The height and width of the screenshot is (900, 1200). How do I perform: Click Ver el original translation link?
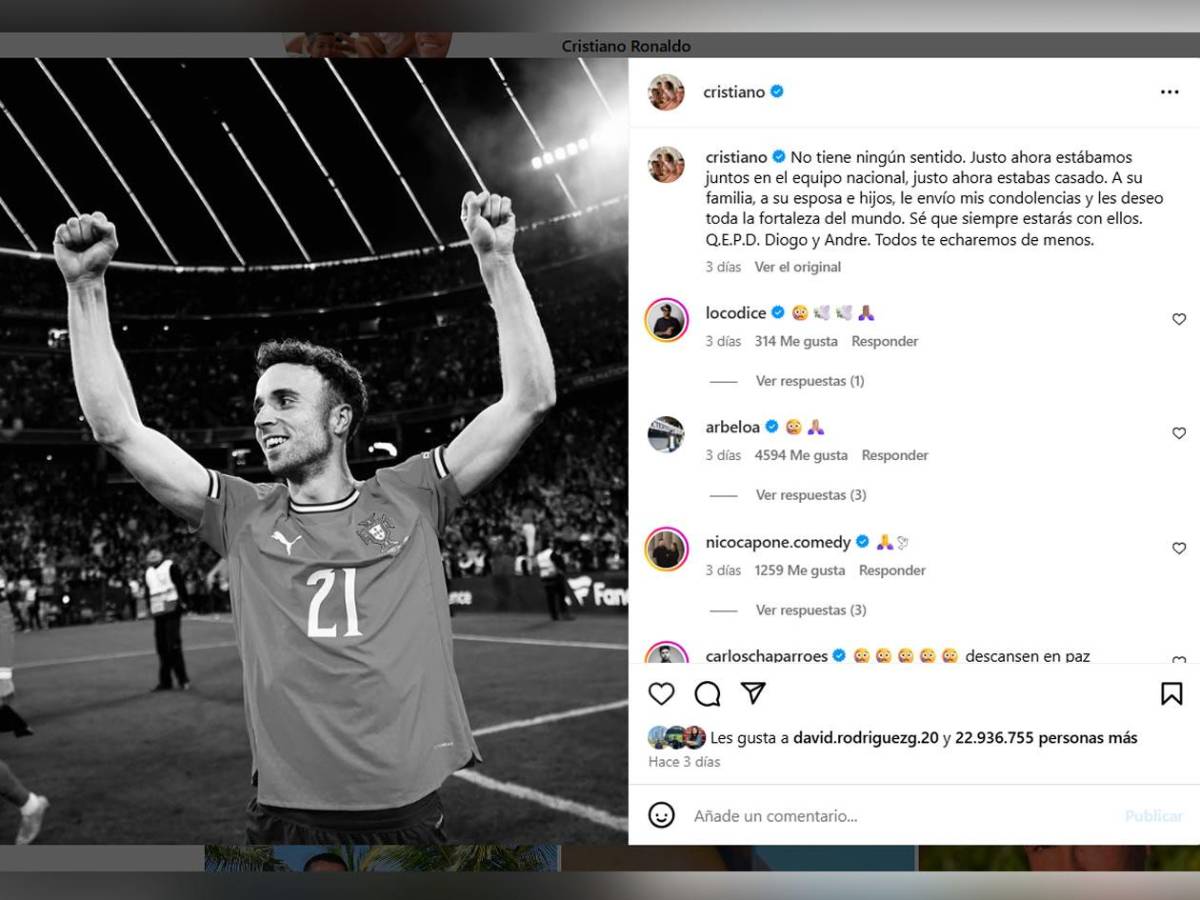[798, 267]
